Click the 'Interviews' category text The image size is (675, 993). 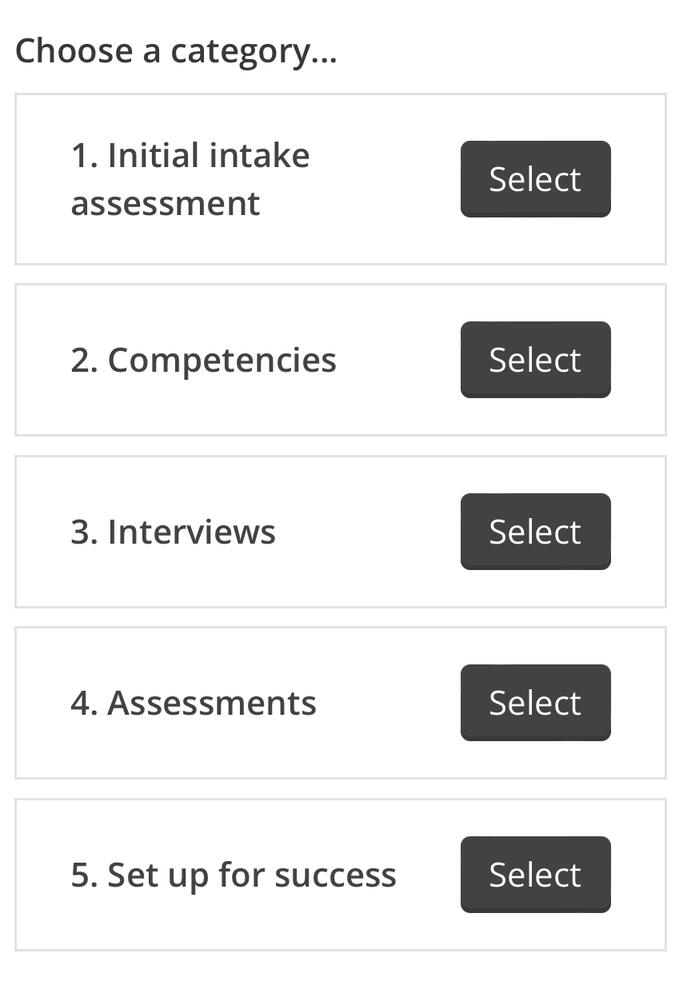point(172,531)
